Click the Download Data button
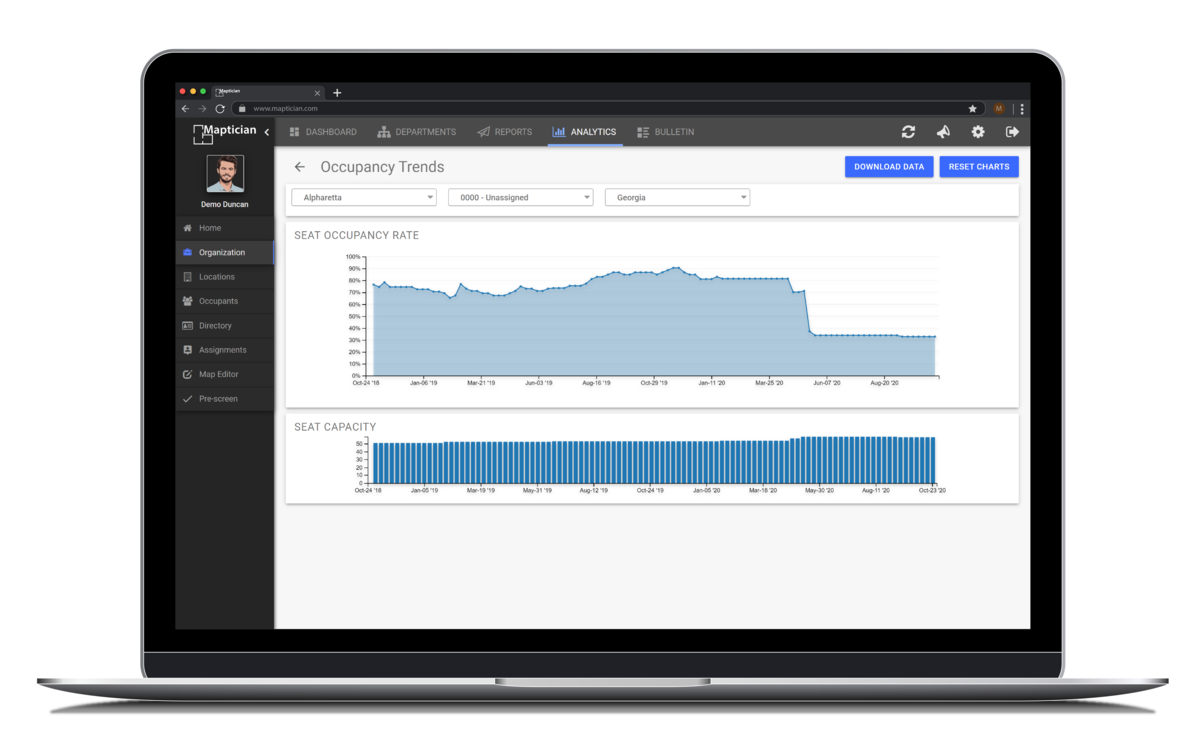The width and height of the screenshot is (1200, 755). pos(889,167)
